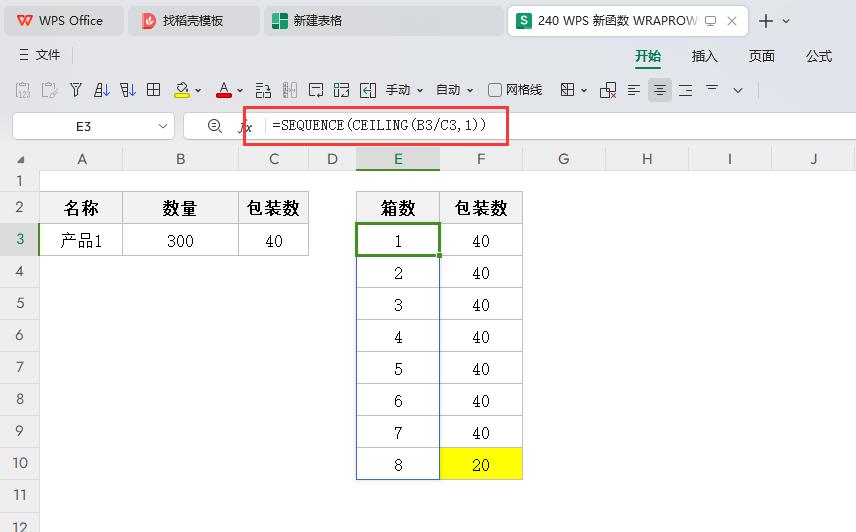Click the fx insert function icon
The height and width of the screenshot is (532, 856).
245,127
